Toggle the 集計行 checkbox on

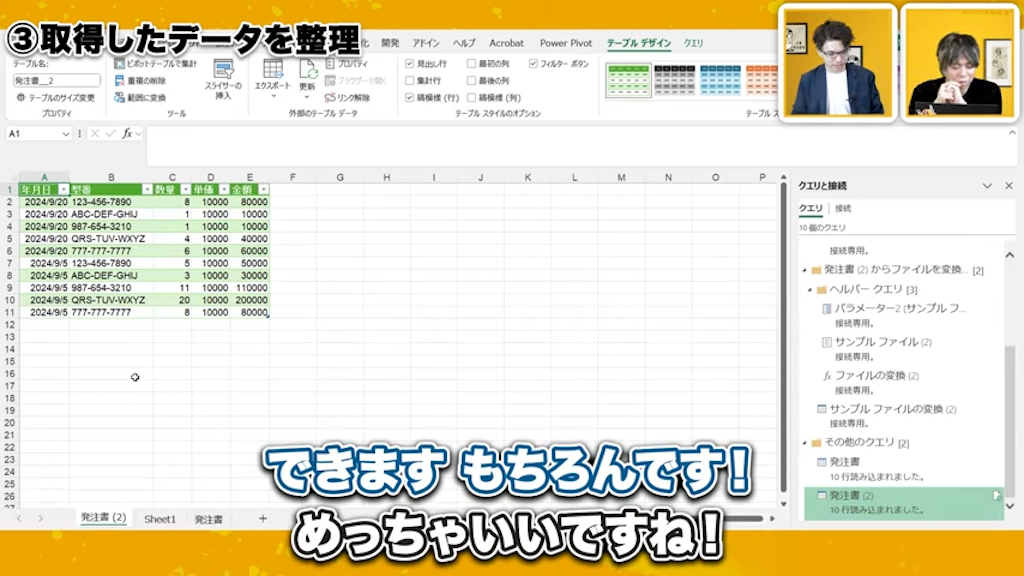(x=408, y=80)
